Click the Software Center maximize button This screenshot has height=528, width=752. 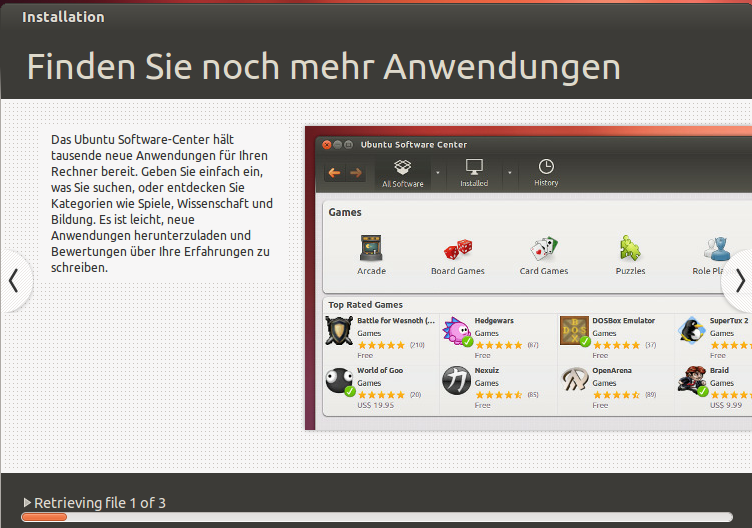point(349,145)
